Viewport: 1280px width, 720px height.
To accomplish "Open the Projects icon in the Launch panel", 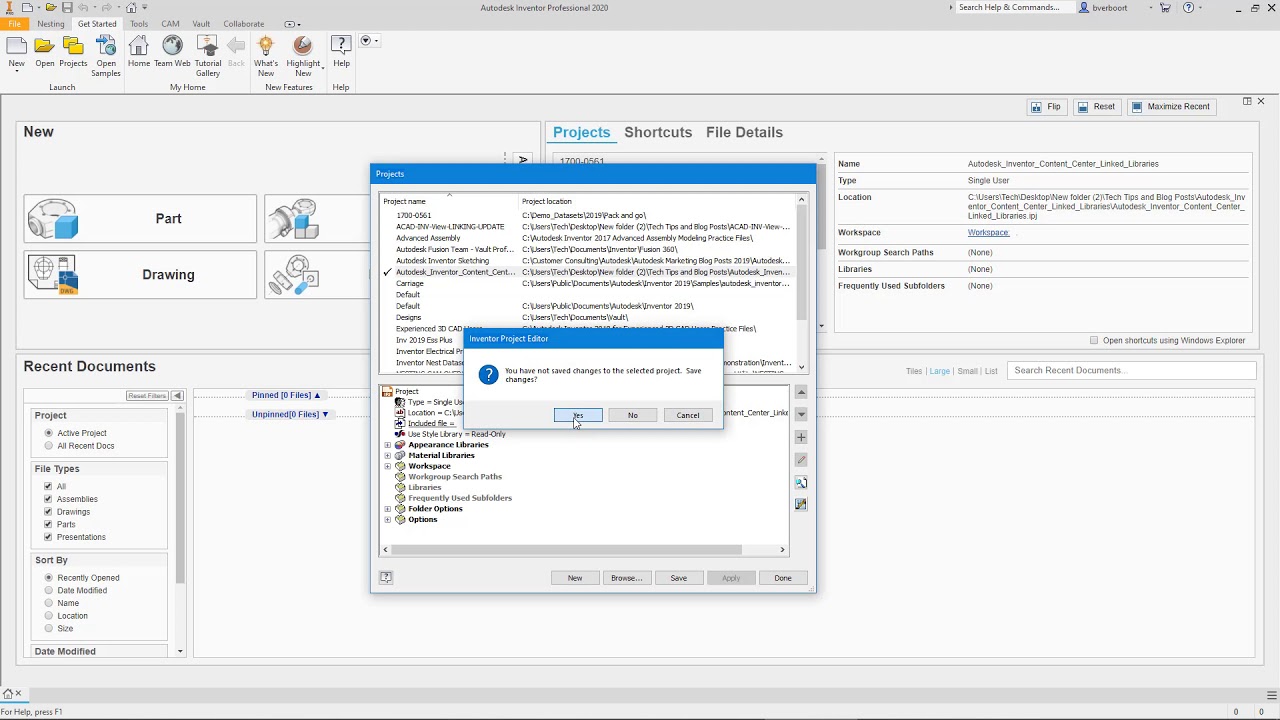I will point(73,46).
